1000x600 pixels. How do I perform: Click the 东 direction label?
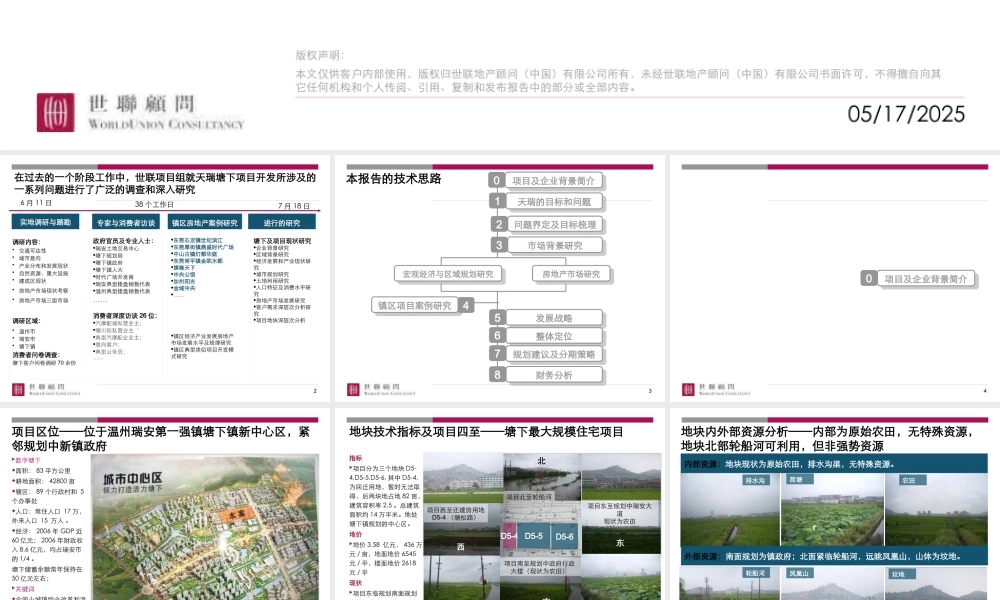(620, 543)
